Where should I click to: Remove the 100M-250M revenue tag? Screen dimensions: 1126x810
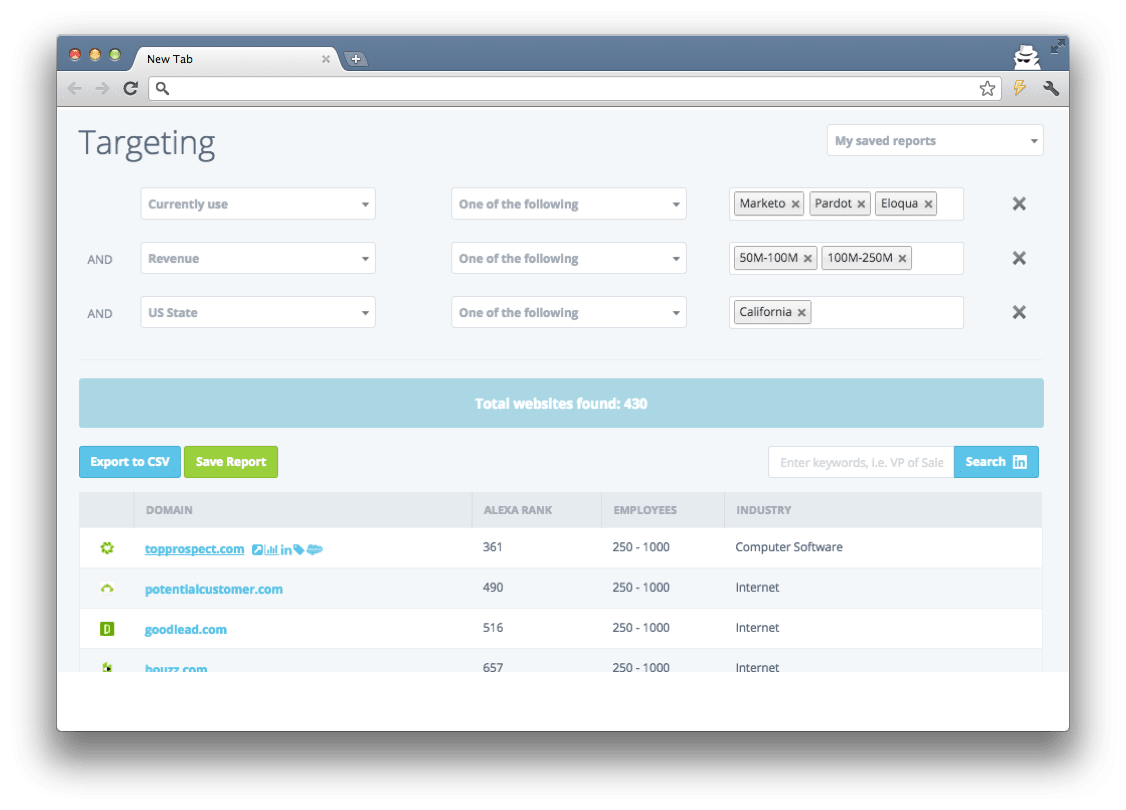click(x=903, y=259)
